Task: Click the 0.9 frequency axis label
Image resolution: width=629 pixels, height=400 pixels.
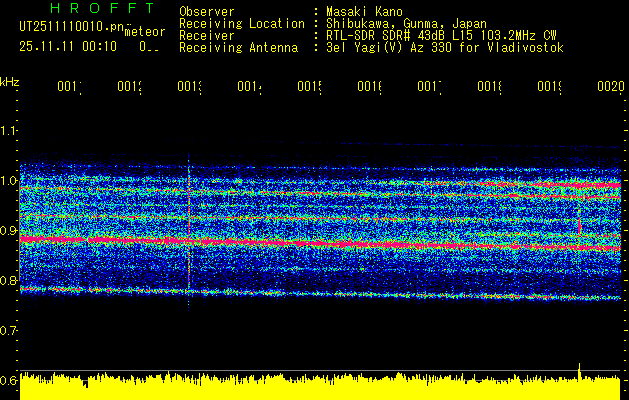Action: click(x=9, y=230)
